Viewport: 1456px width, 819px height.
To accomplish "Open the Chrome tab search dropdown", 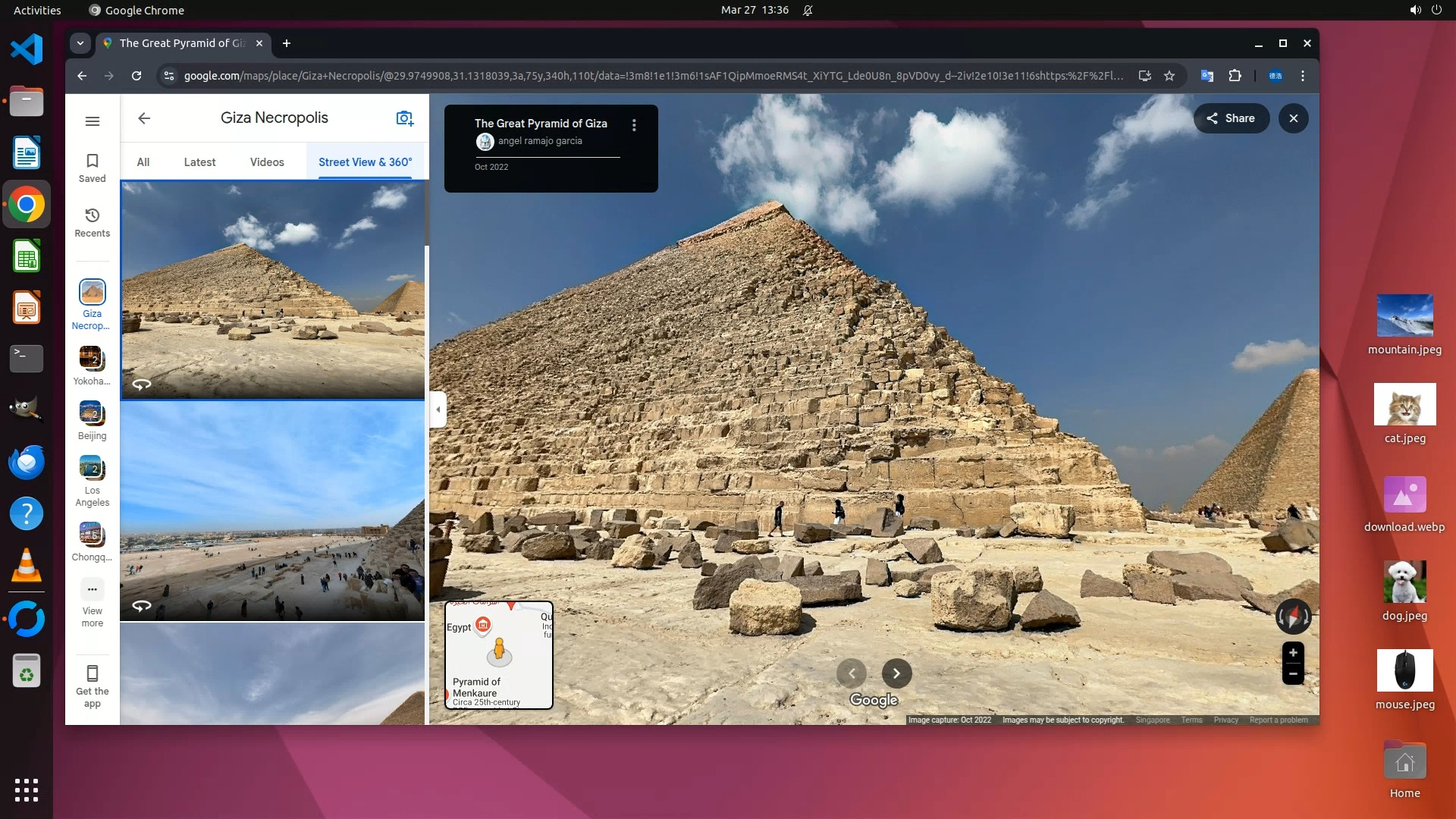I will [80, 43].
